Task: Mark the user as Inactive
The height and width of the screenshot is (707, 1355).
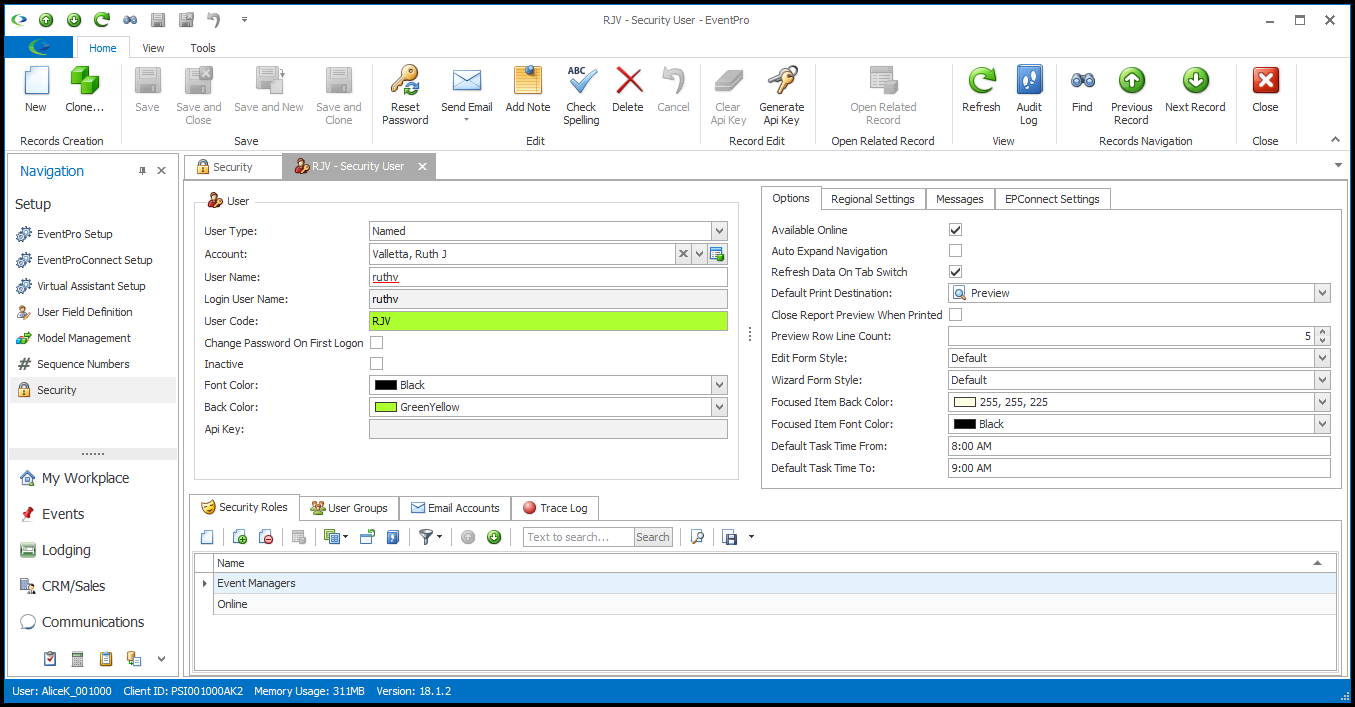Action: point(376,364)
